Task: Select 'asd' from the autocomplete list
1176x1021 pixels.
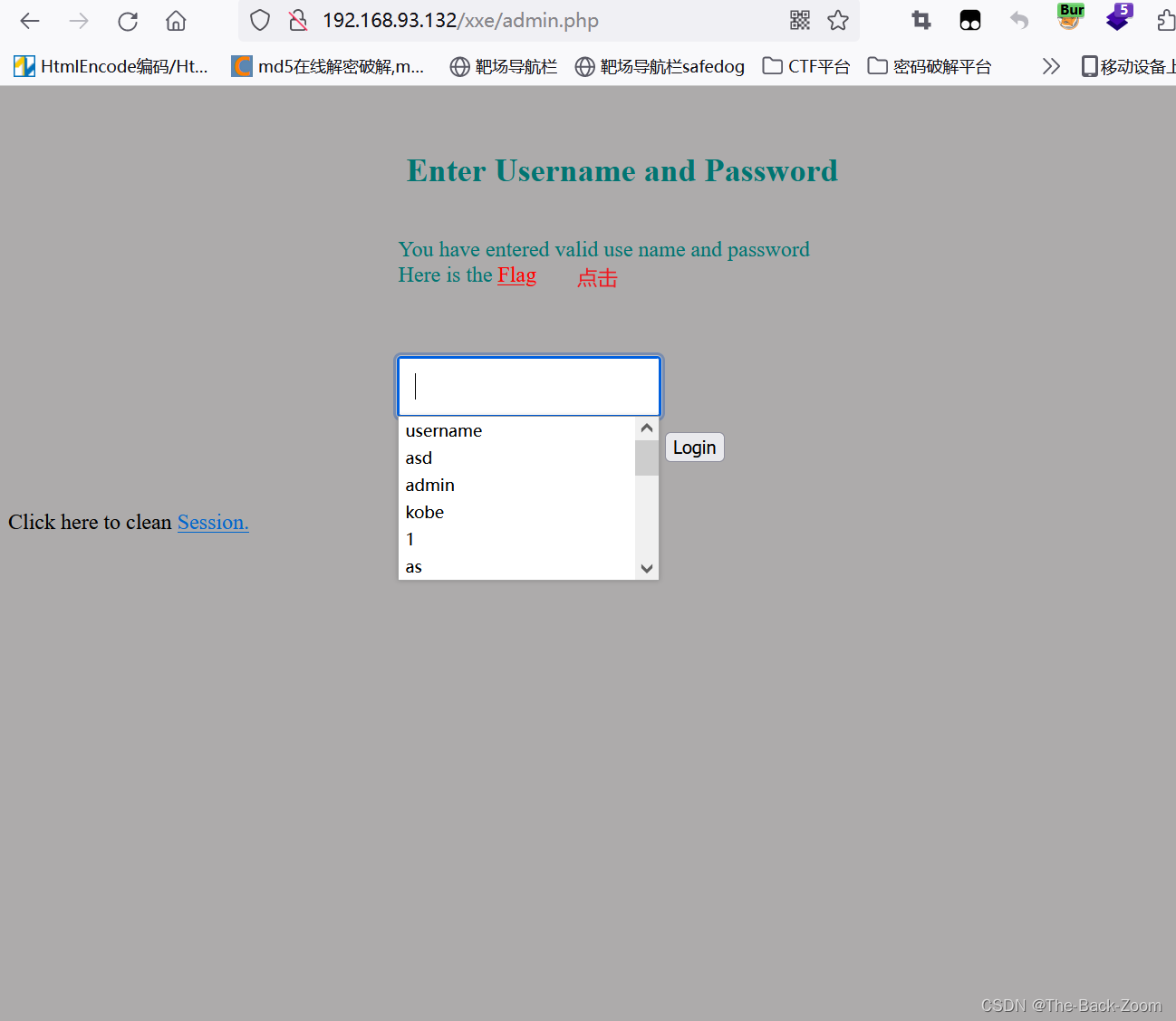Action: pyautogui.click(x=517, y=458)
